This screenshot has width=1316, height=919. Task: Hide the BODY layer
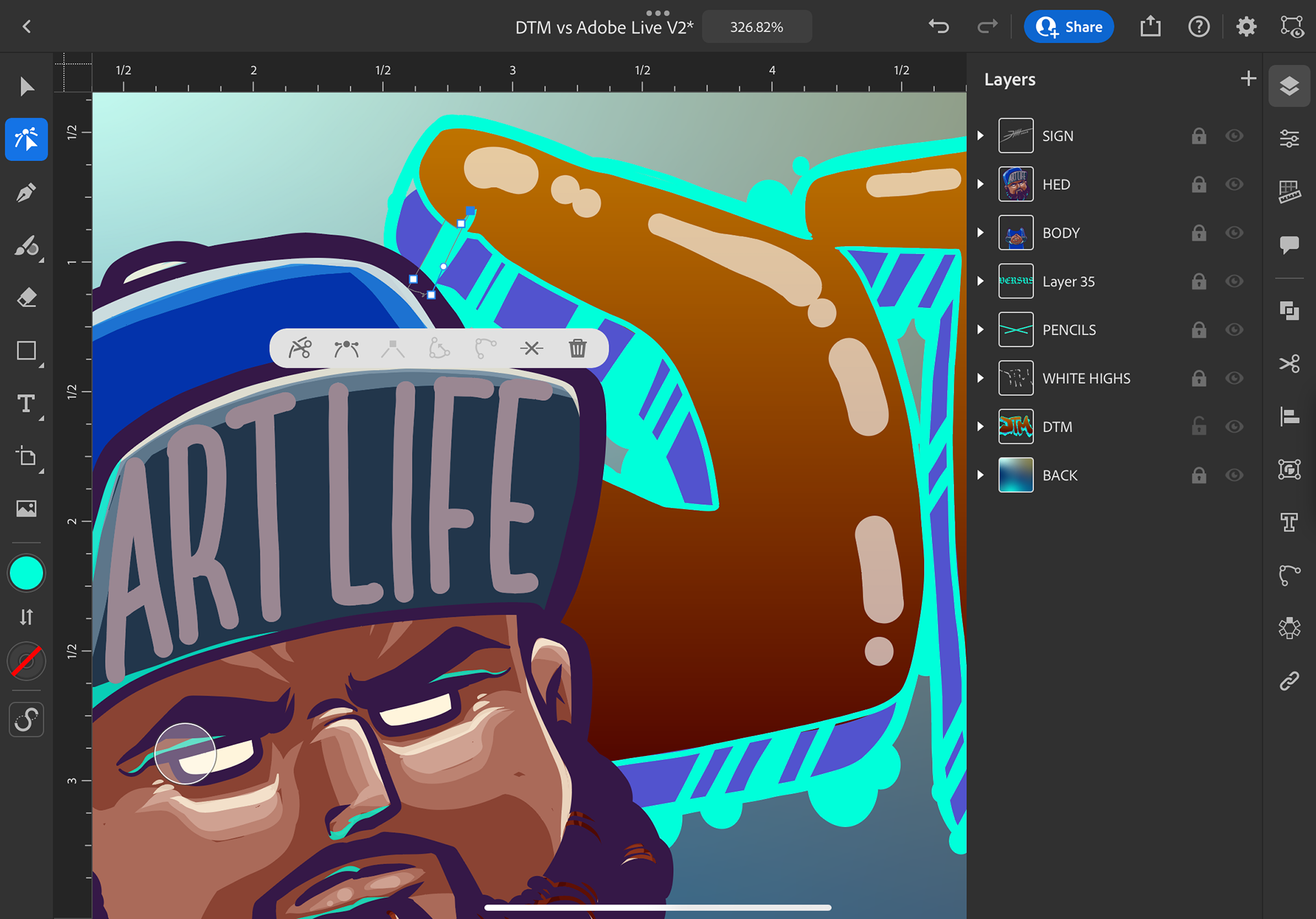click(x=1234, y=233)
